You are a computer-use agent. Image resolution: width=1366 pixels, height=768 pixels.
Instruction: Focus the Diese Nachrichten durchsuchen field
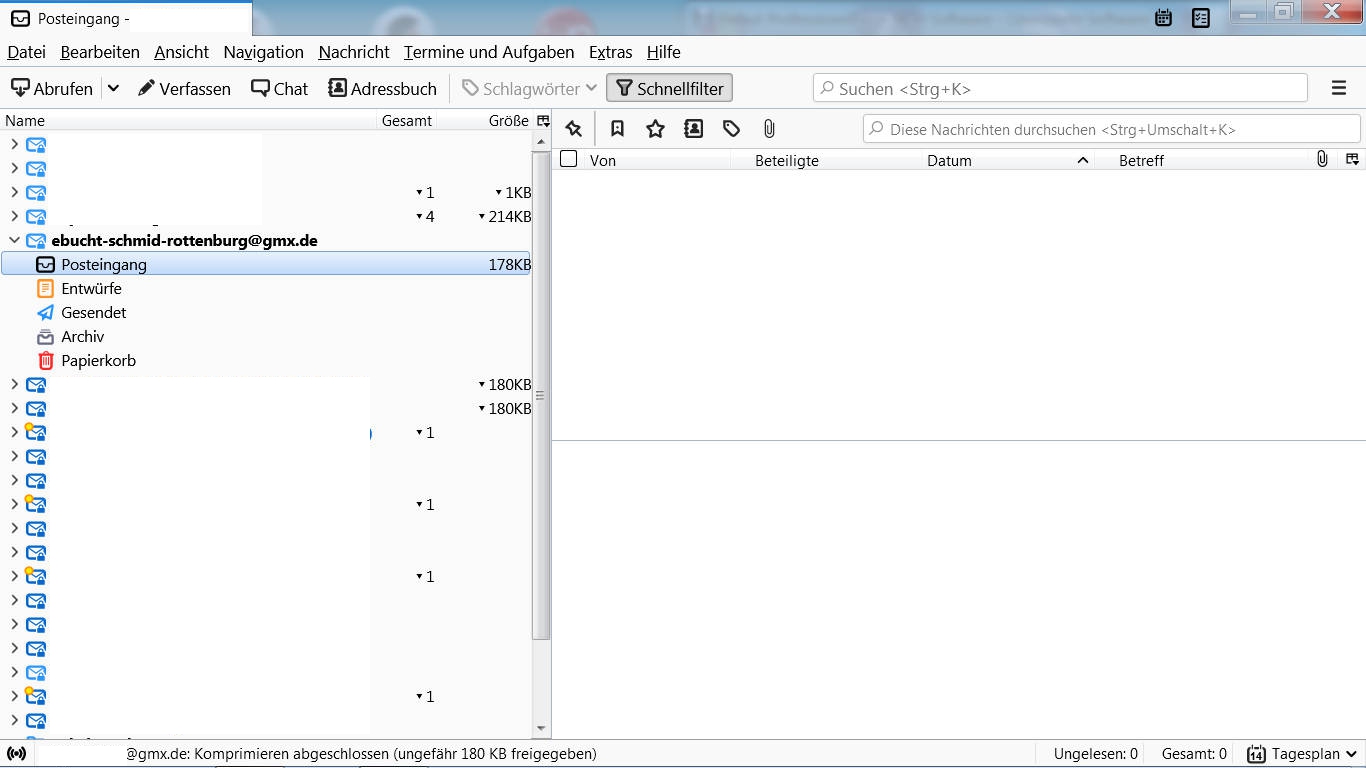tap(1112, 129)
